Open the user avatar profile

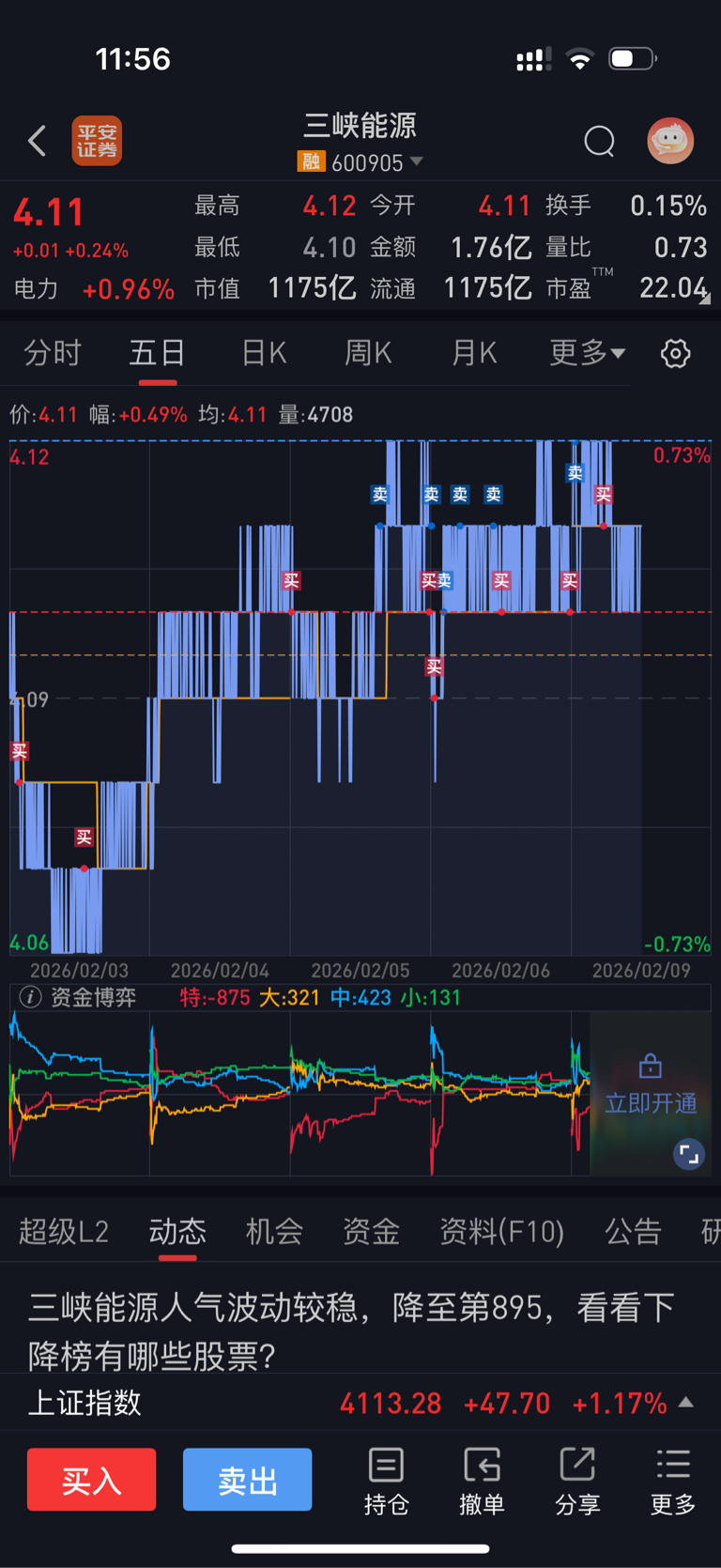670,141
